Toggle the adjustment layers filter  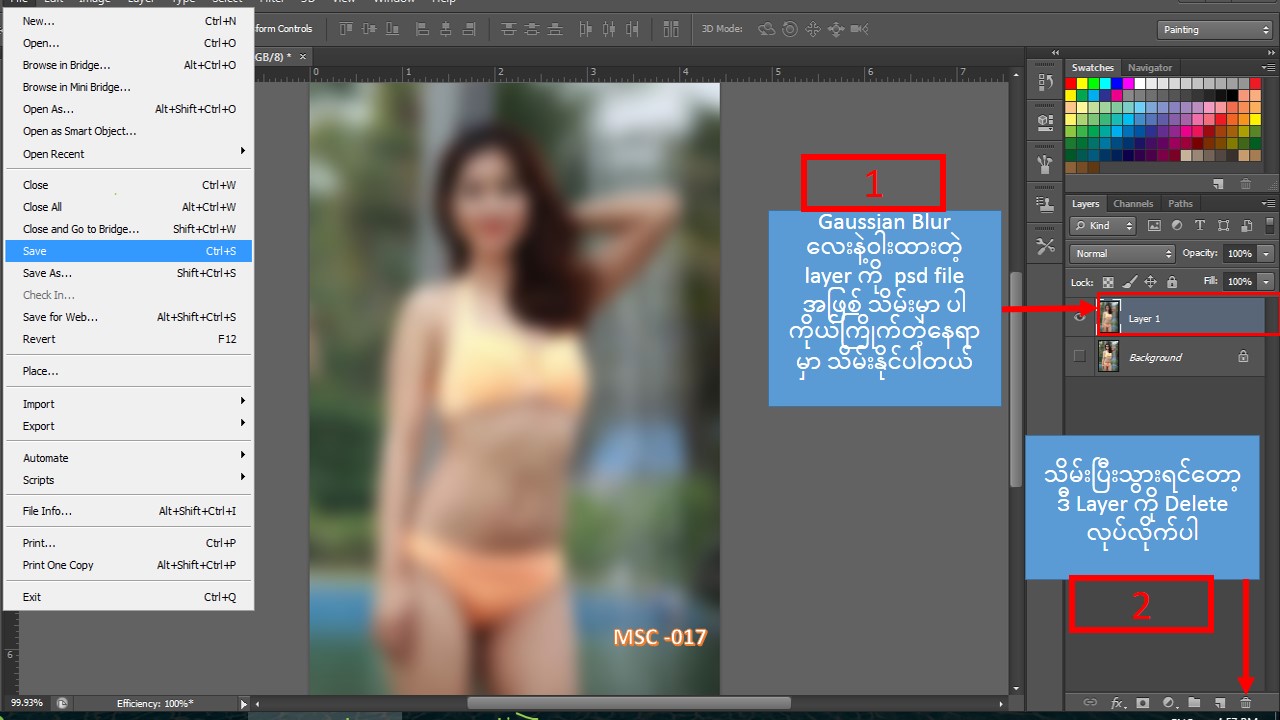1177,226
